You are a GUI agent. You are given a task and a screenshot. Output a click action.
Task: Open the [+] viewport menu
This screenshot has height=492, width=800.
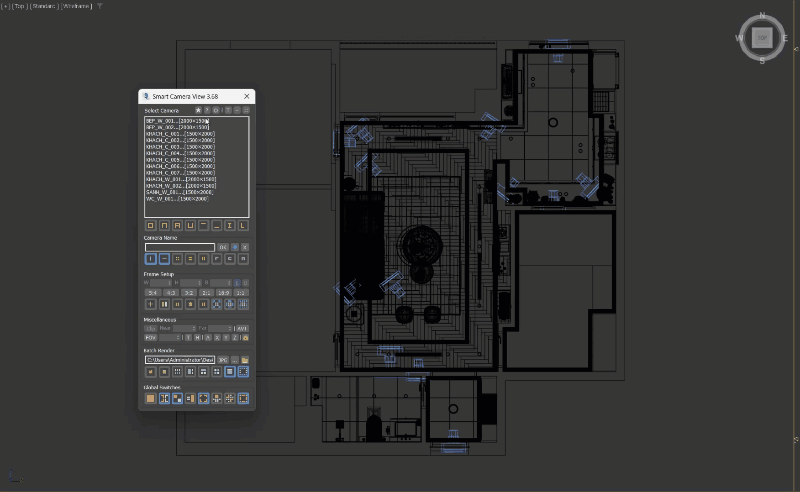pyautogui.click(x=5, y=6)
